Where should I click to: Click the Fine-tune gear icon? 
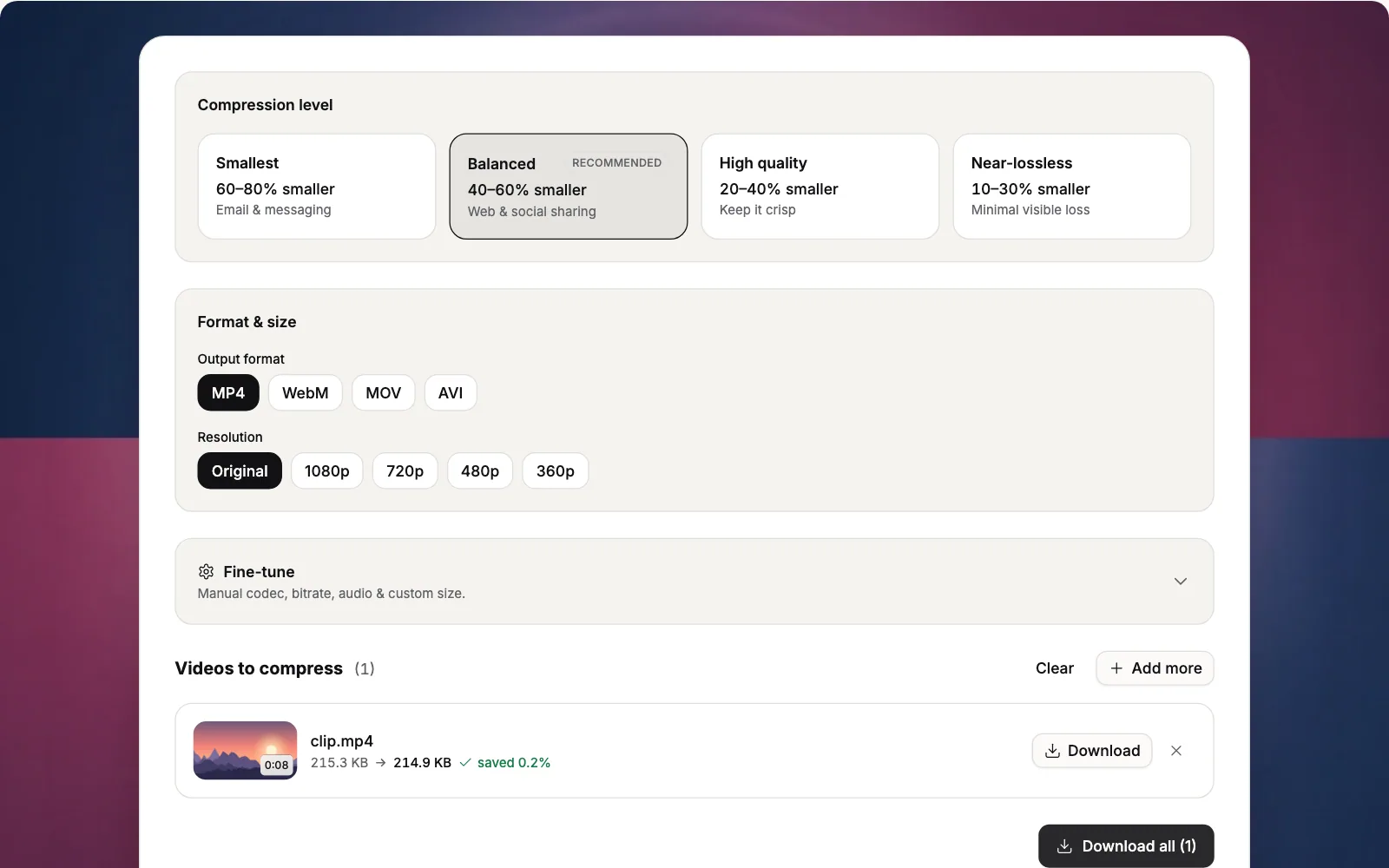(x=206, y=571)
